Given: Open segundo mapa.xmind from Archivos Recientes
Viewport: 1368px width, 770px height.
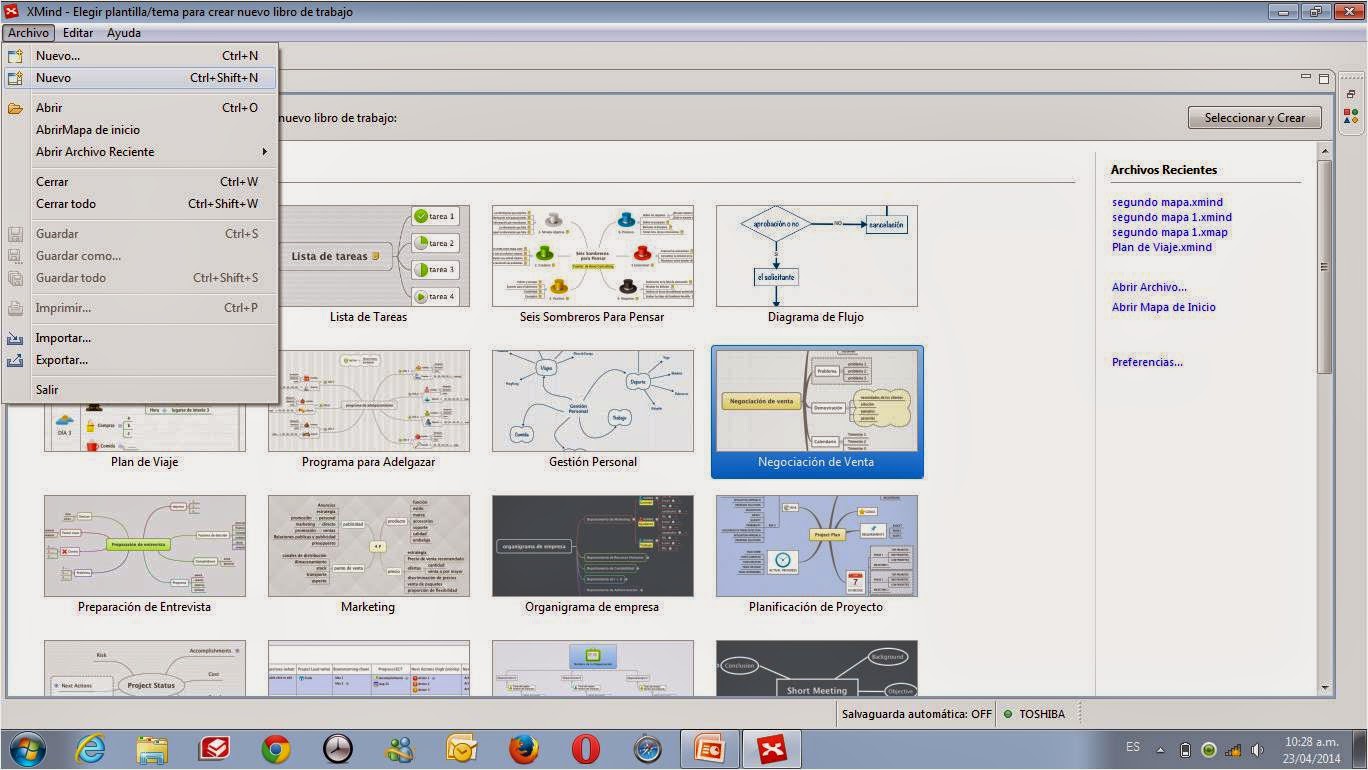Looking at the screenshot, I should (1166, 201).
